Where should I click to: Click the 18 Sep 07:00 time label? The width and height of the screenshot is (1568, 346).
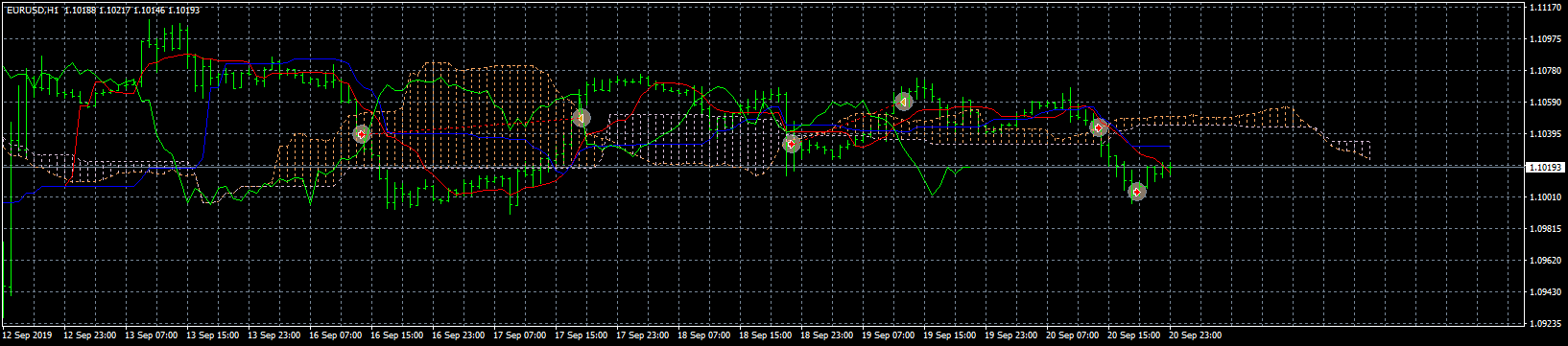click(704, 336)
